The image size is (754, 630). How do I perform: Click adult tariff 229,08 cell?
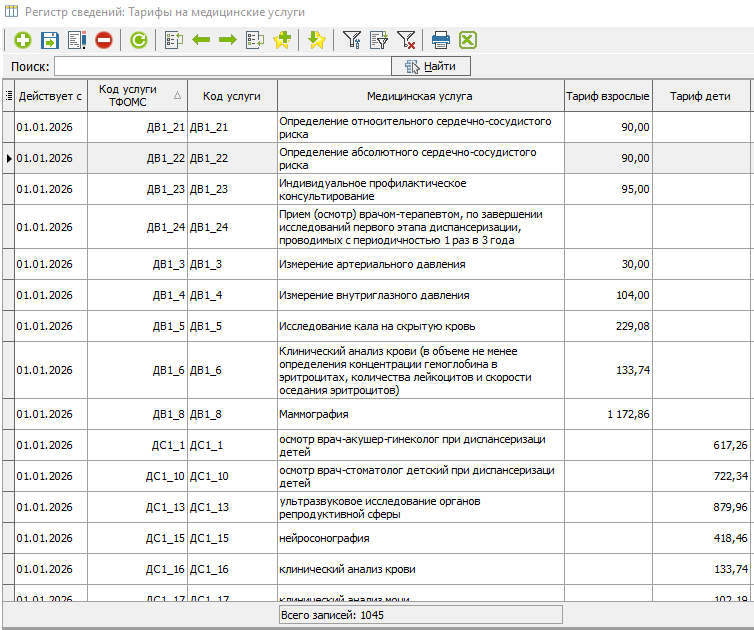(x=608, y=326)
